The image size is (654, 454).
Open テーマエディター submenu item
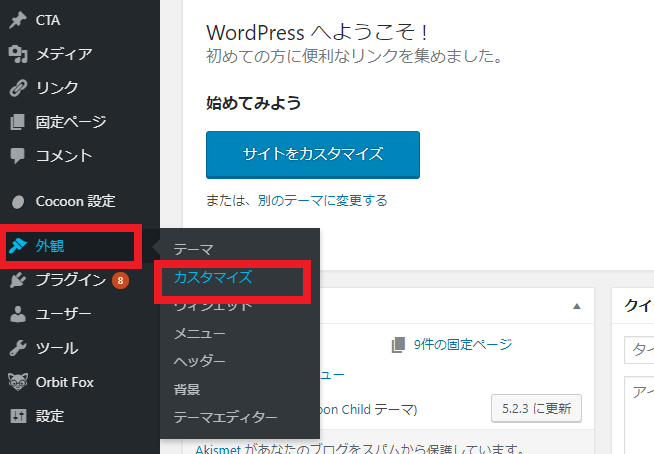tap(226, 417)
